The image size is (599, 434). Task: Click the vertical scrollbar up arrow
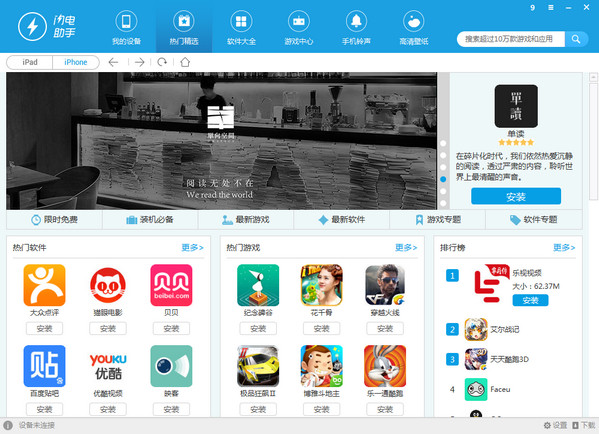click(x=593, y=78)
